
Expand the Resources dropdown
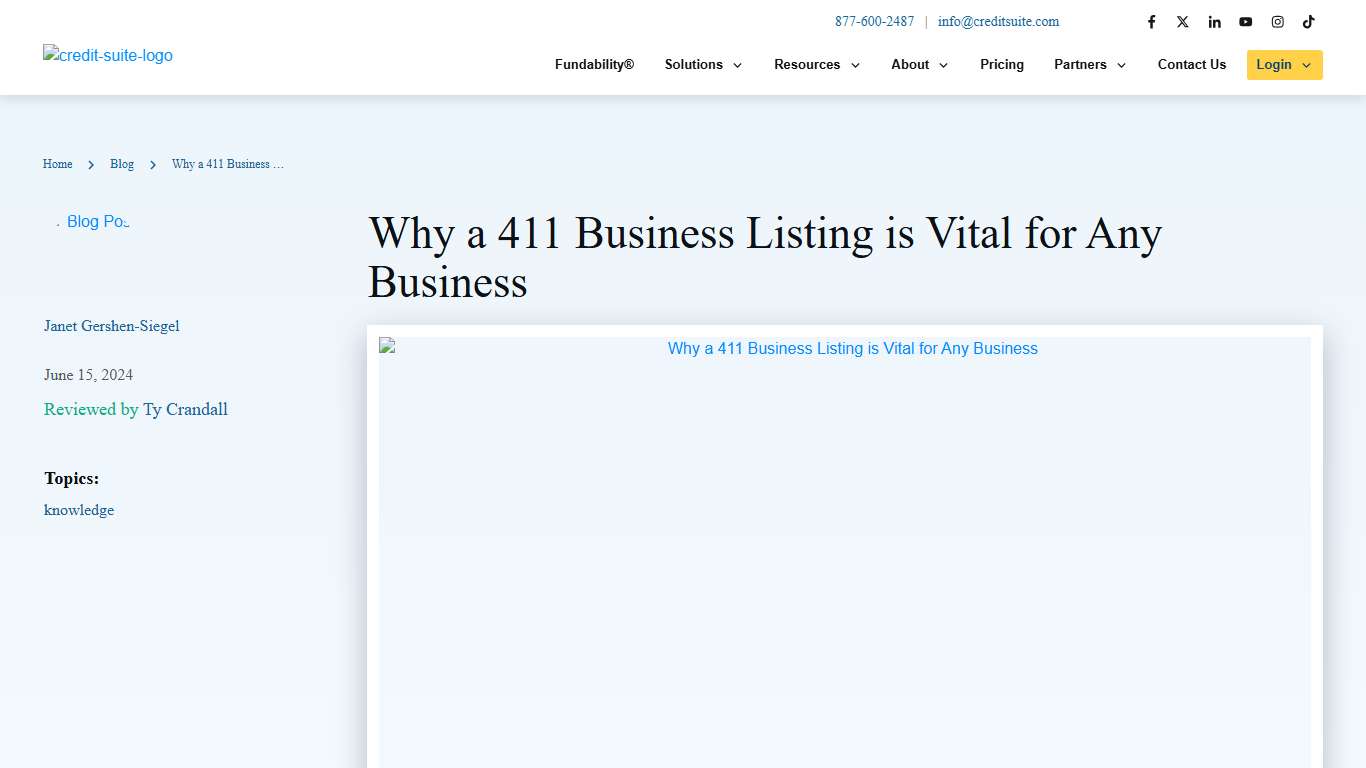click(x=816, y=64)
